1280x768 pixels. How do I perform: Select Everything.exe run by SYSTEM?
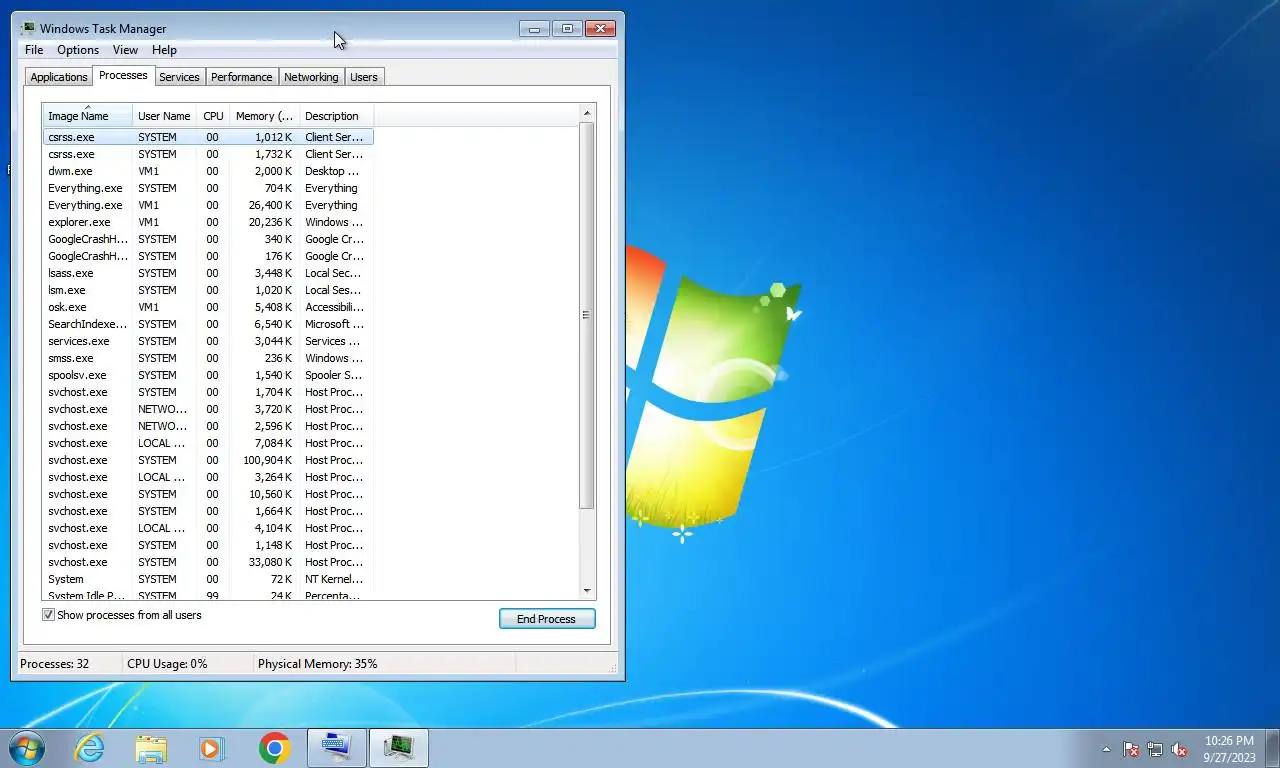click(x=208, y=188)
